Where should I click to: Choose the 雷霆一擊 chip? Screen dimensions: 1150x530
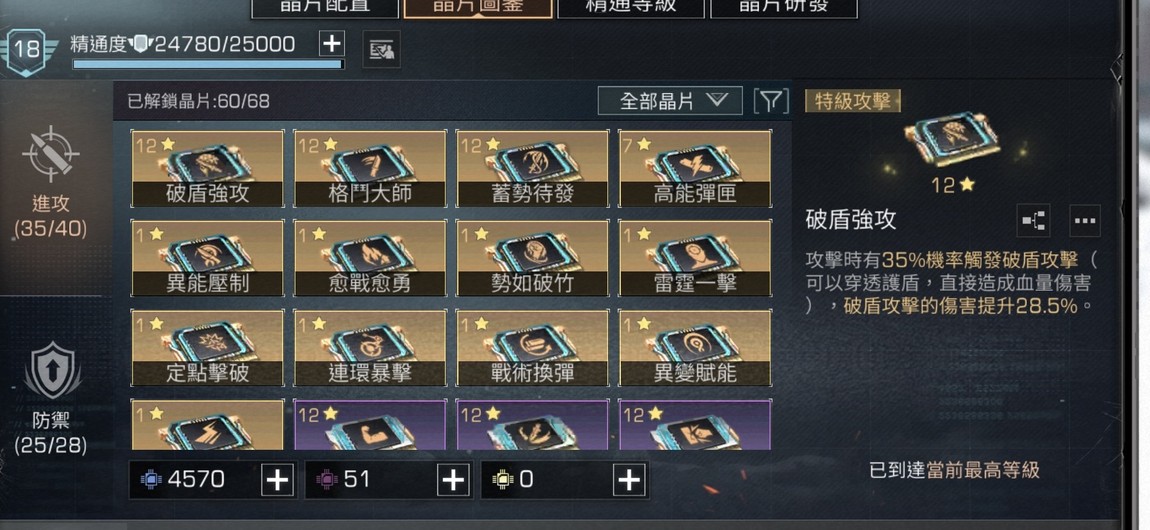(x=695, y=258)
